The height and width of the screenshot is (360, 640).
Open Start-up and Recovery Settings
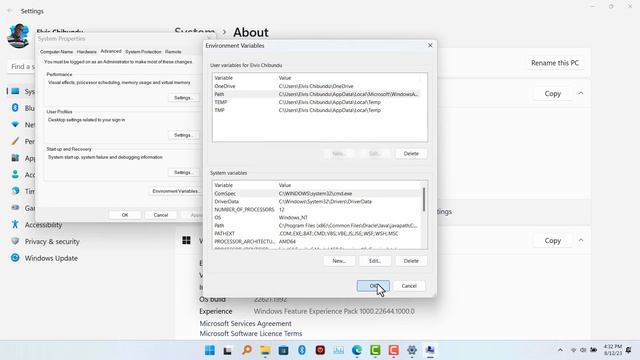(183, 172)
